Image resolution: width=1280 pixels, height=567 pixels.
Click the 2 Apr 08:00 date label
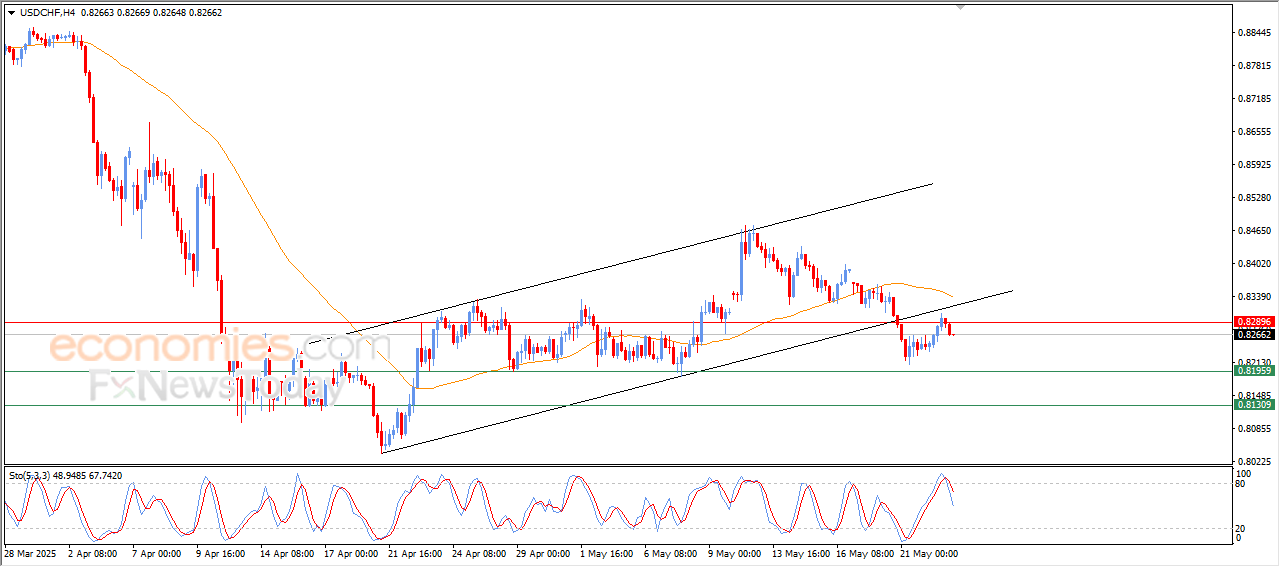[x=91, y=553]
